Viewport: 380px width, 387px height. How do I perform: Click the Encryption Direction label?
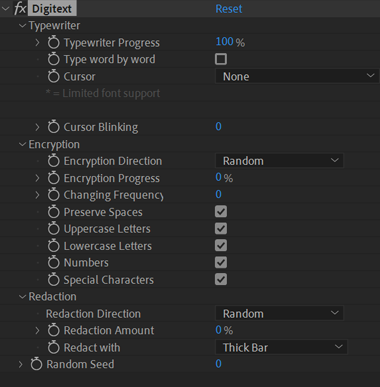click(x=113, y=161)
